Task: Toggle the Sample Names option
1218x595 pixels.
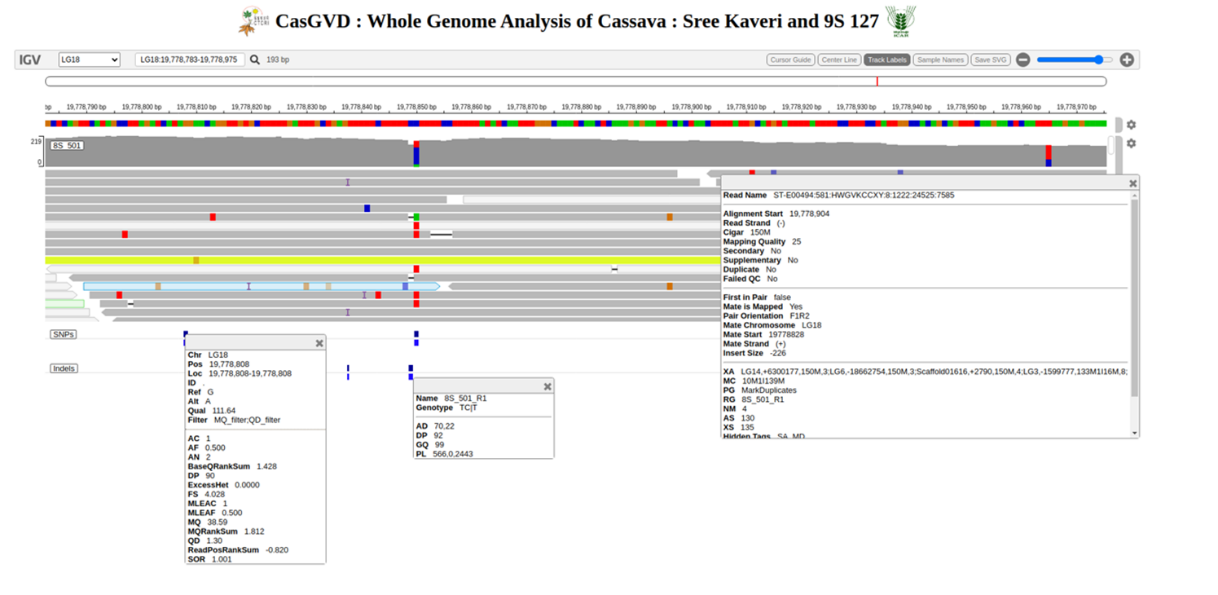Action: (940, 60)
